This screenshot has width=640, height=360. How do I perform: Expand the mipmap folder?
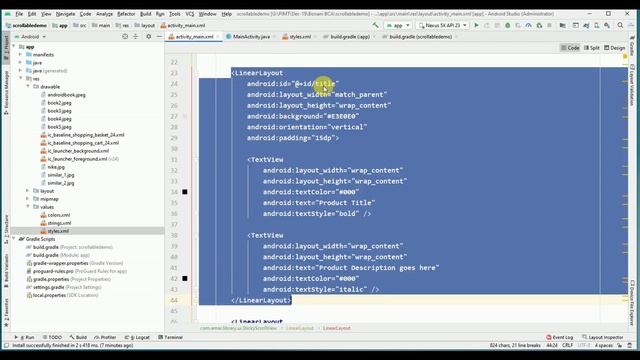click(x=28, y=199)
